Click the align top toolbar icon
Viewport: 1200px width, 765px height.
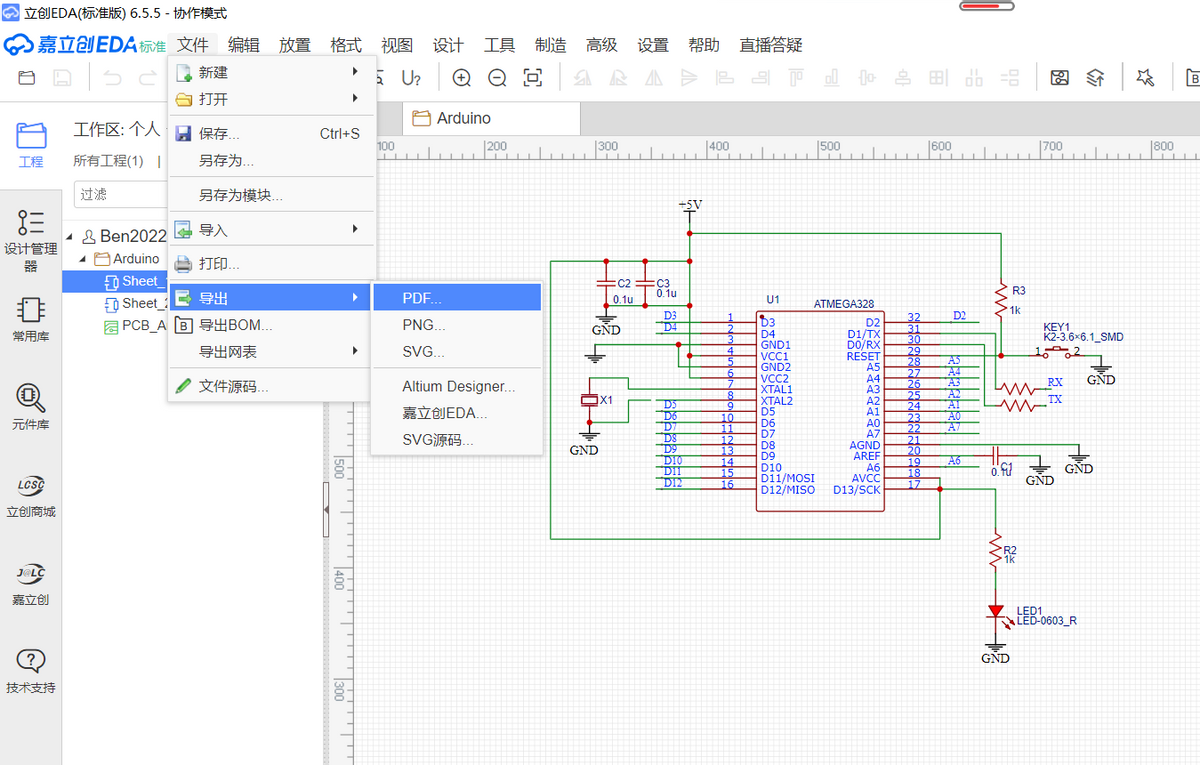[x=796, y=78]
